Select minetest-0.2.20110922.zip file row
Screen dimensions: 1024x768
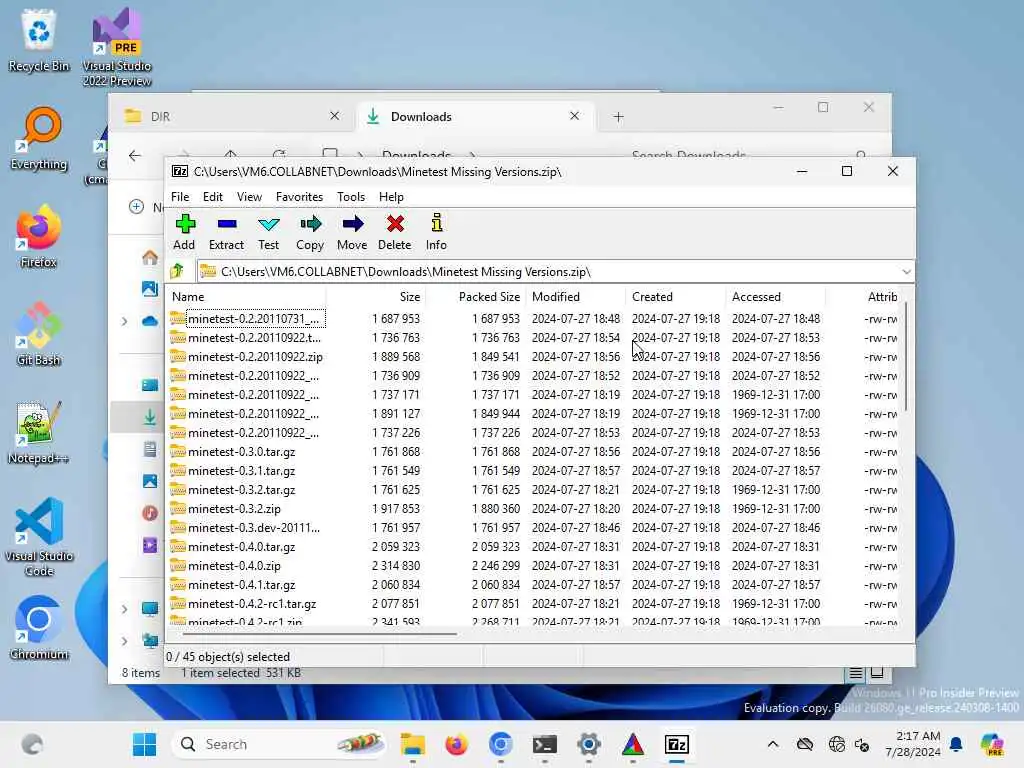pyautogui.click(x=534, y=357)
